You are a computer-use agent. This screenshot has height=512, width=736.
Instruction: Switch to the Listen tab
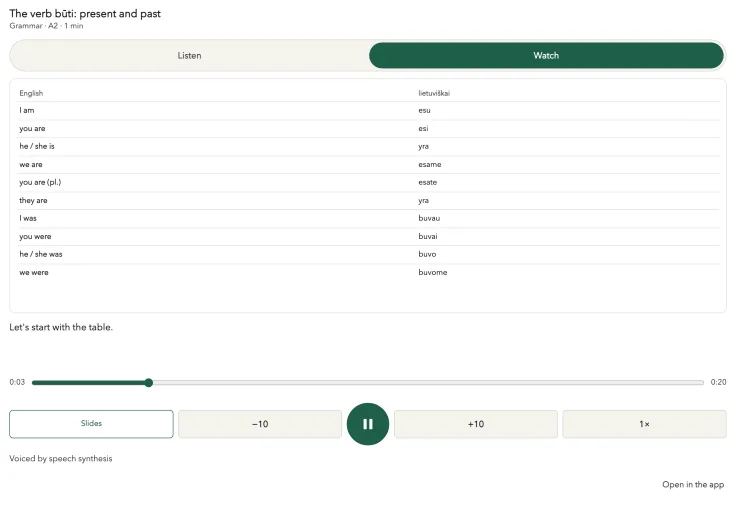click(189, 55)
